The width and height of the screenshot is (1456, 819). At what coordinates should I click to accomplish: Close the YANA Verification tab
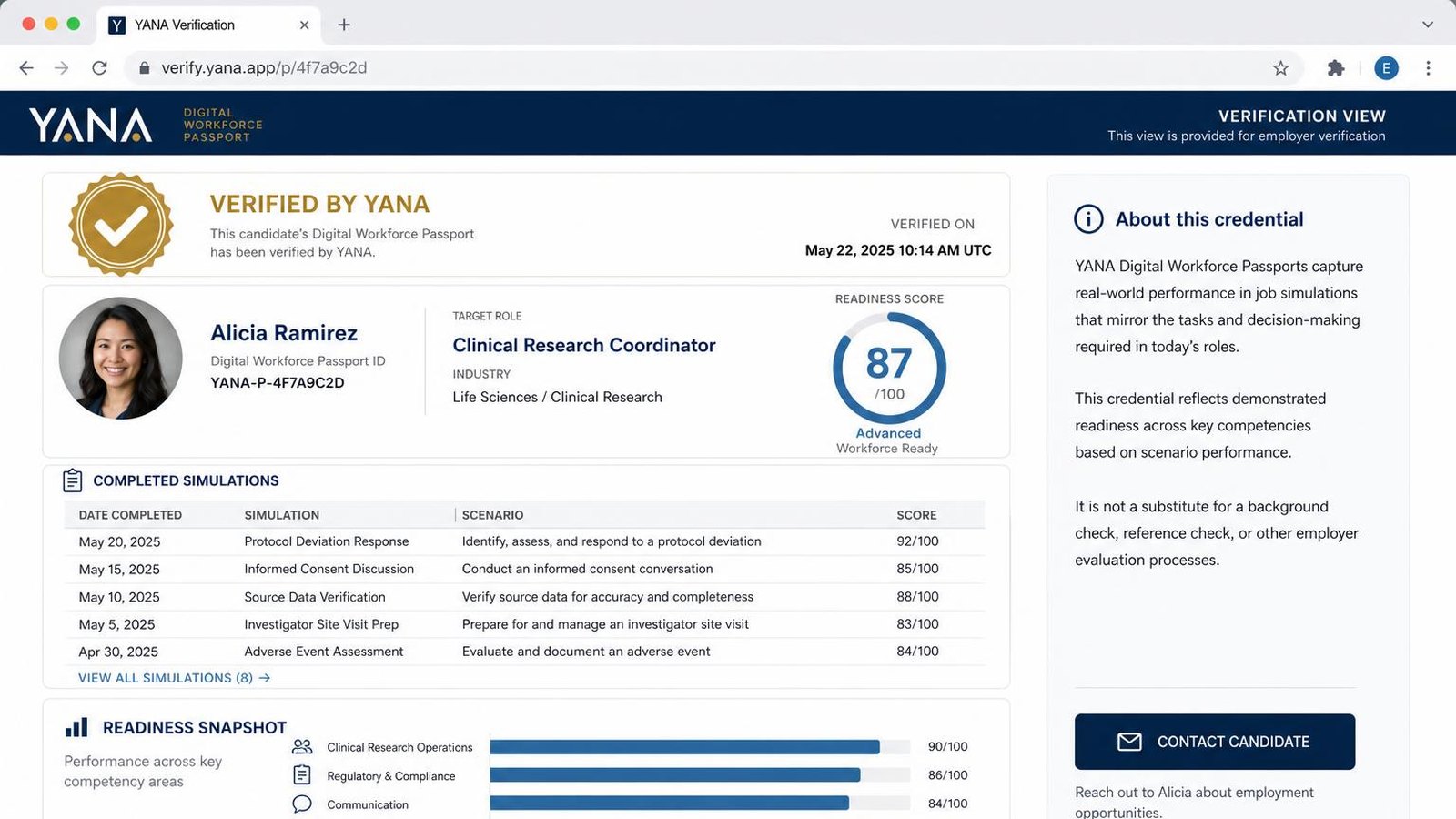304,25
